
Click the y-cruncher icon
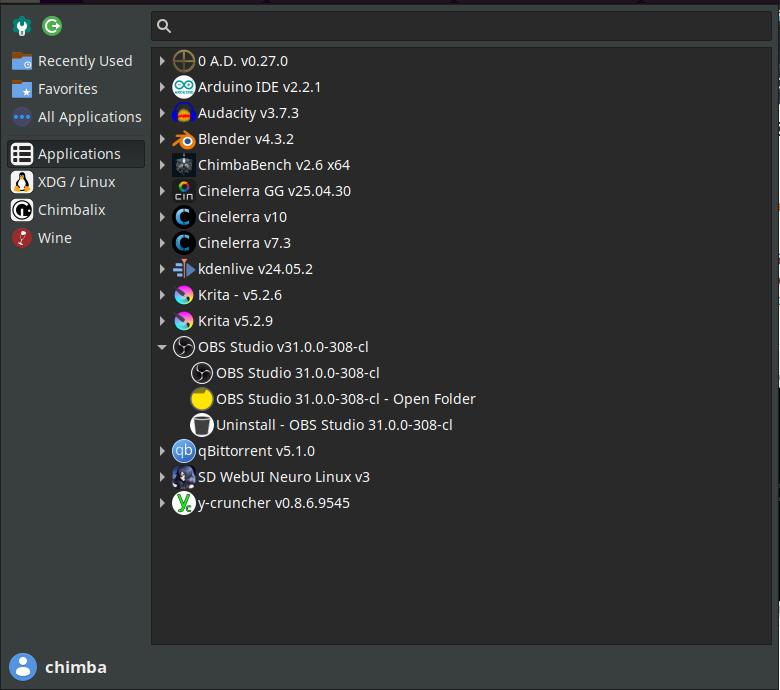tap(184, 503)
